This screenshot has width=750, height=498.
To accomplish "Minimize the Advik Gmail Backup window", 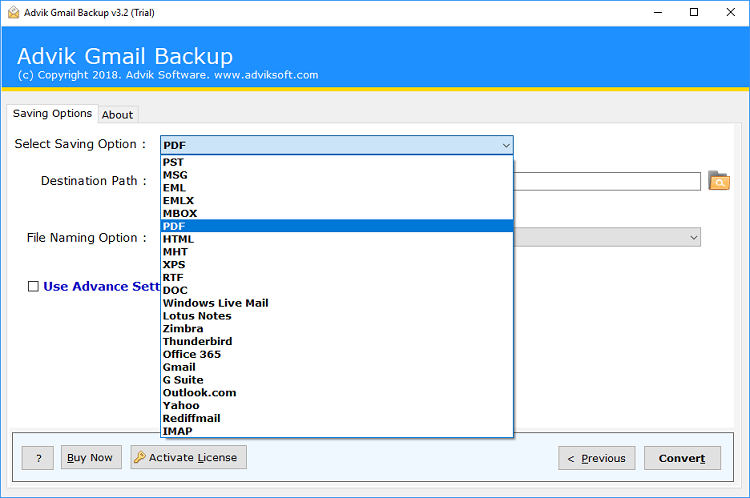I will 658,12.
